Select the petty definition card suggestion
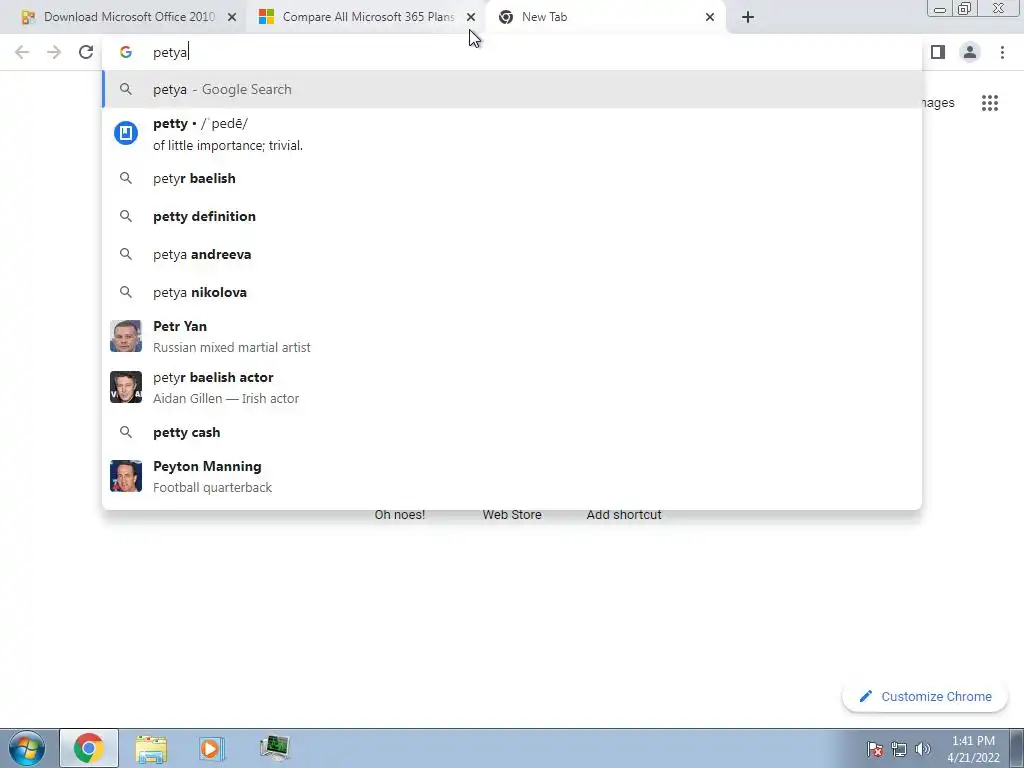 512,134
